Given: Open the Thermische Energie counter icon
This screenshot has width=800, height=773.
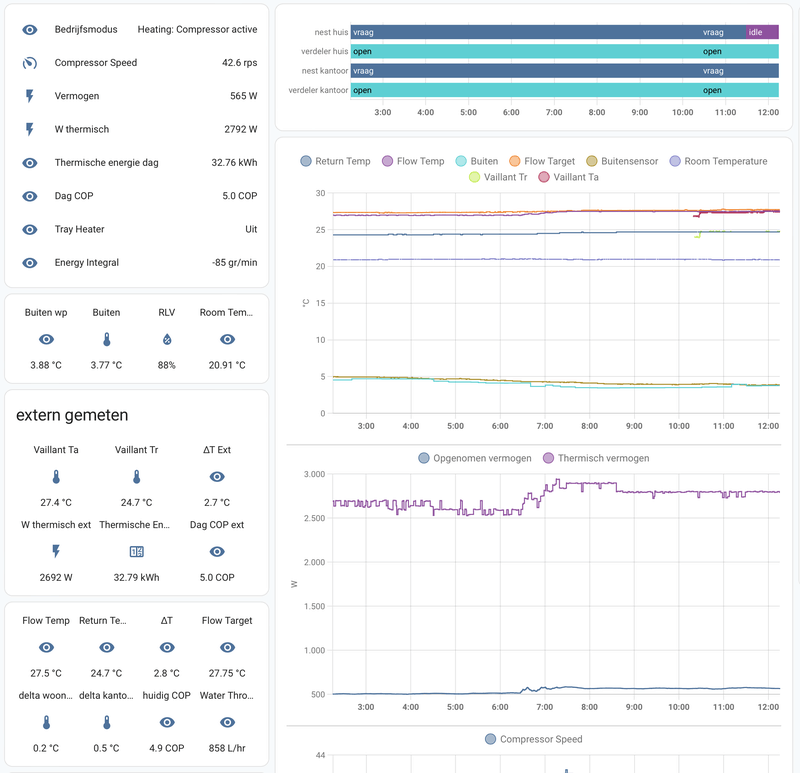Looking at the screenshot, I should (x=137, y=551).
